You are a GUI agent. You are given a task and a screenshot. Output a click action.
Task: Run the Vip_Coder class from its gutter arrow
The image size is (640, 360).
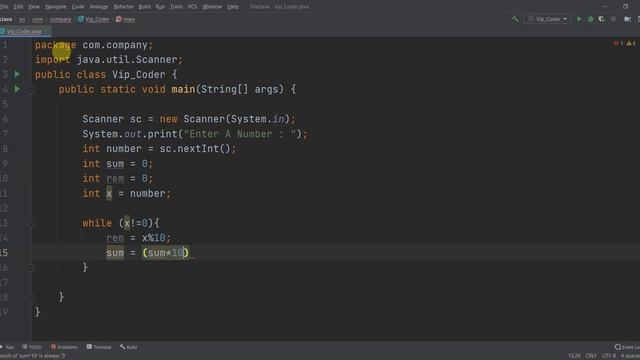17,74
